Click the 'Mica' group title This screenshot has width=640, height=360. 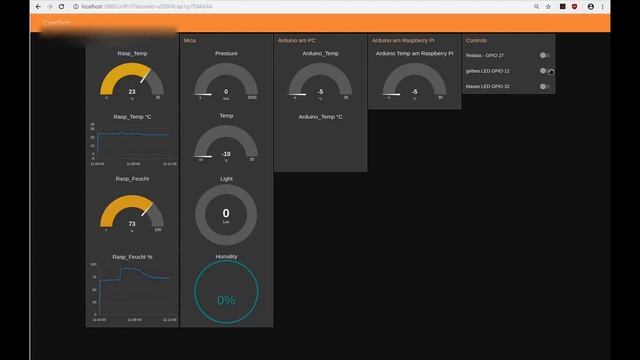coord(190,40)
